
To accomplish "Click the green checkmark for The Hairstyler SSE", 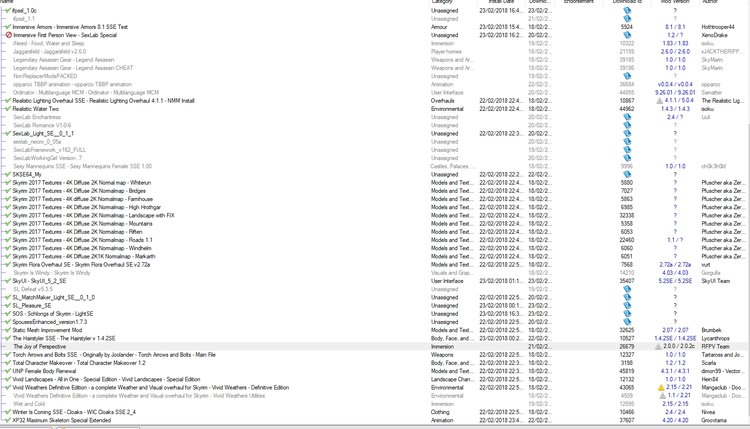I will tap(8, 338).
